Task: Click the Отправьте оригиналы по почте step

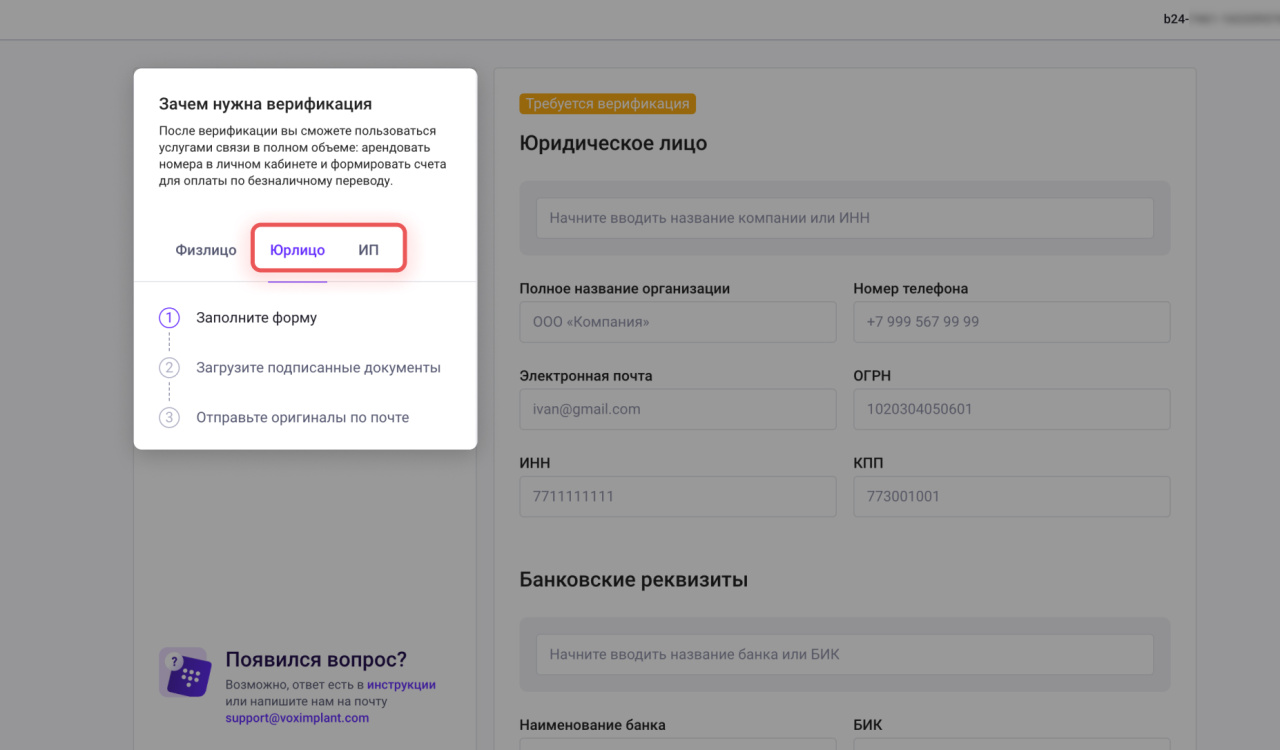Action: pyautogui.click(x=302, y=418)
